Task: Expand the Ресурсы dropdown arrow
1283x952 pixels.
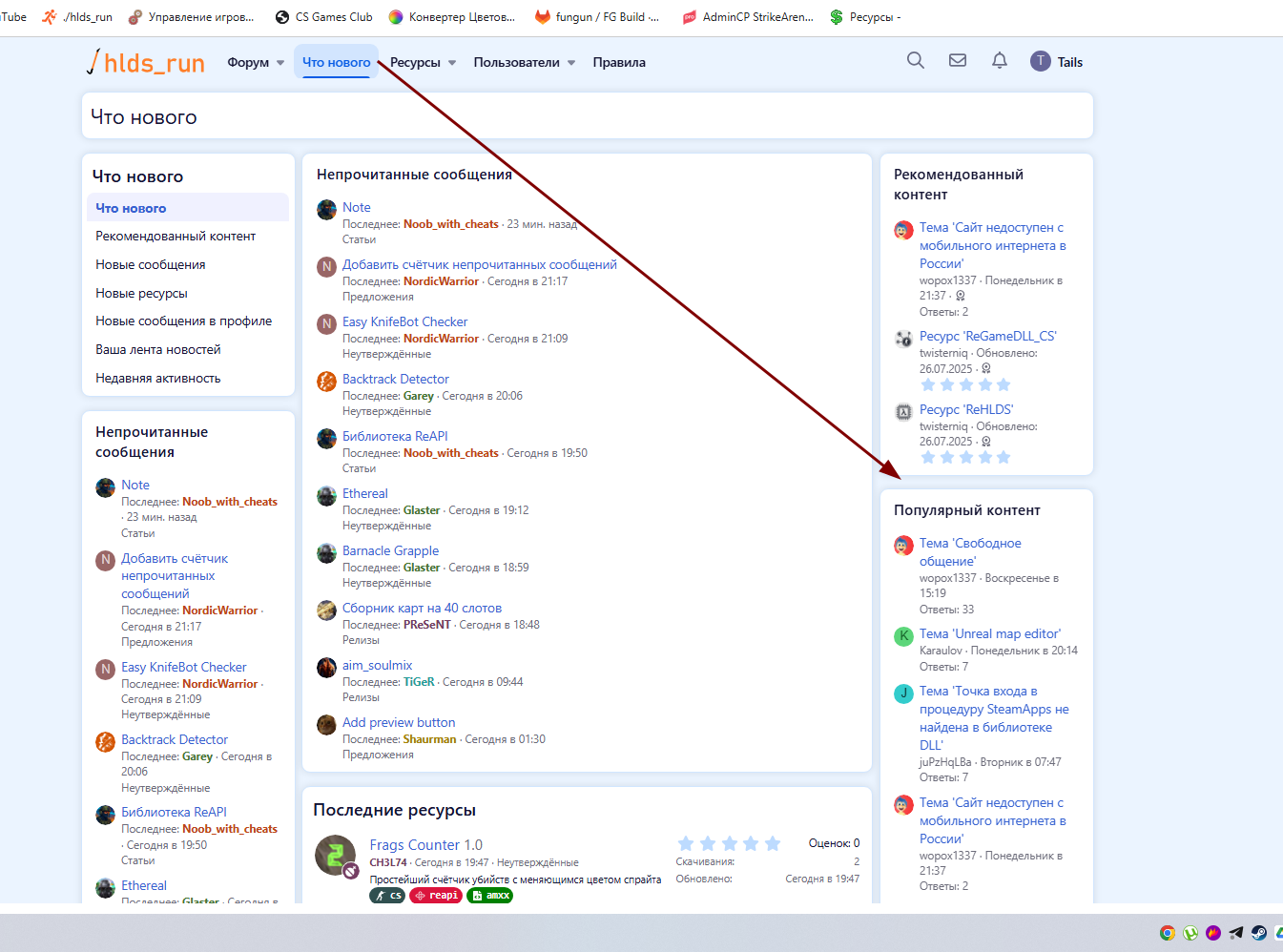Action: coord(452,63)
